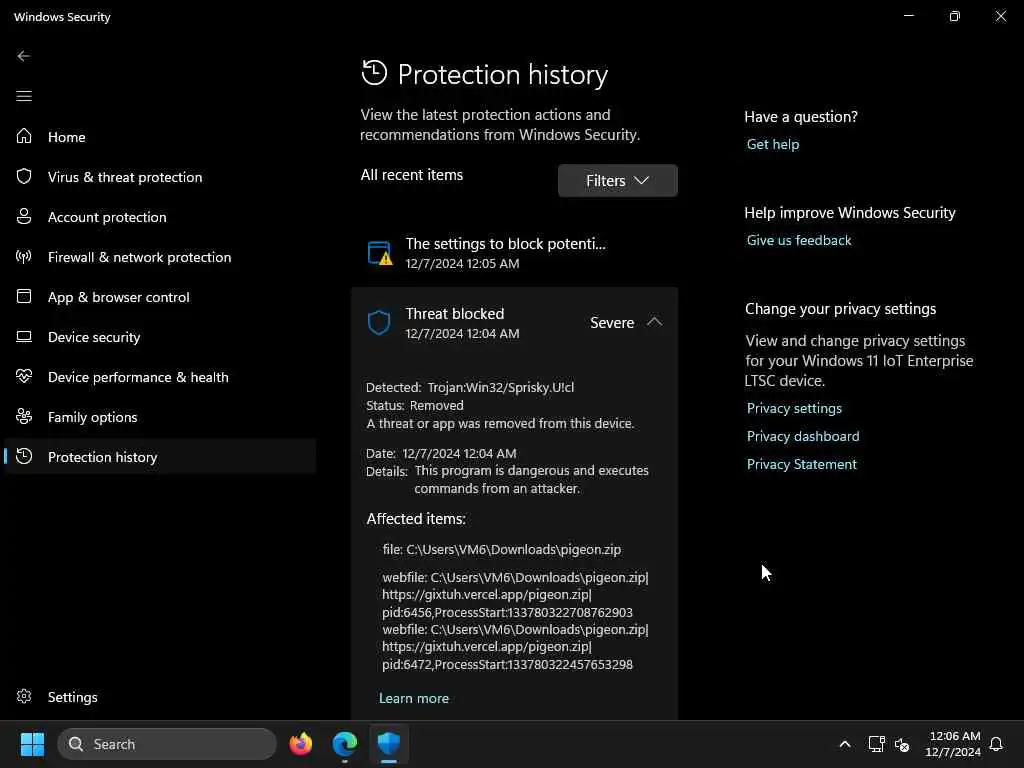Viewport: 1024px width, 768px height.
Task: Click the Device performance heart icon
Action: (x=24, y=376)
